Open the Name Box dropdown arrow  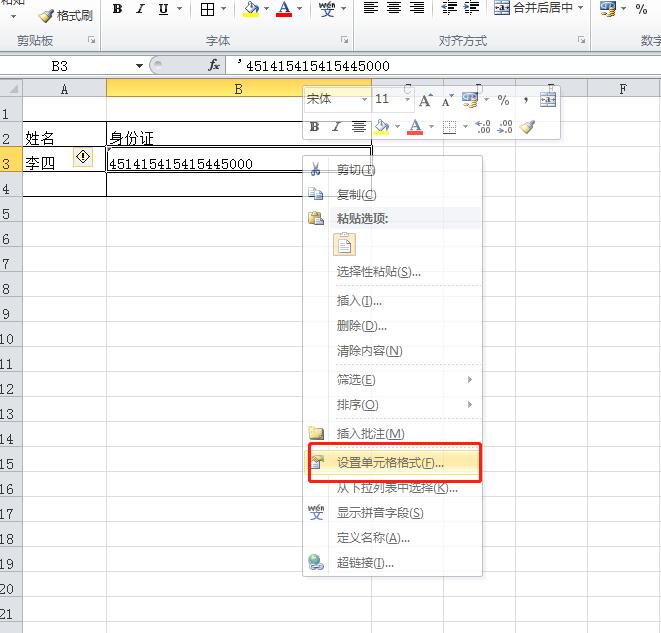pos(139,66)
